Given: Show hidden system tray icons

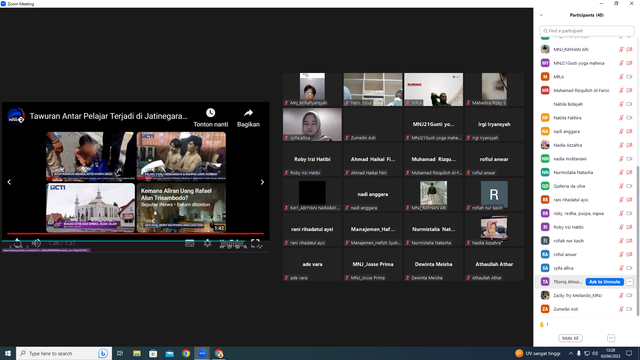Looking at the screenshot, I should click(x=571, y=353).
